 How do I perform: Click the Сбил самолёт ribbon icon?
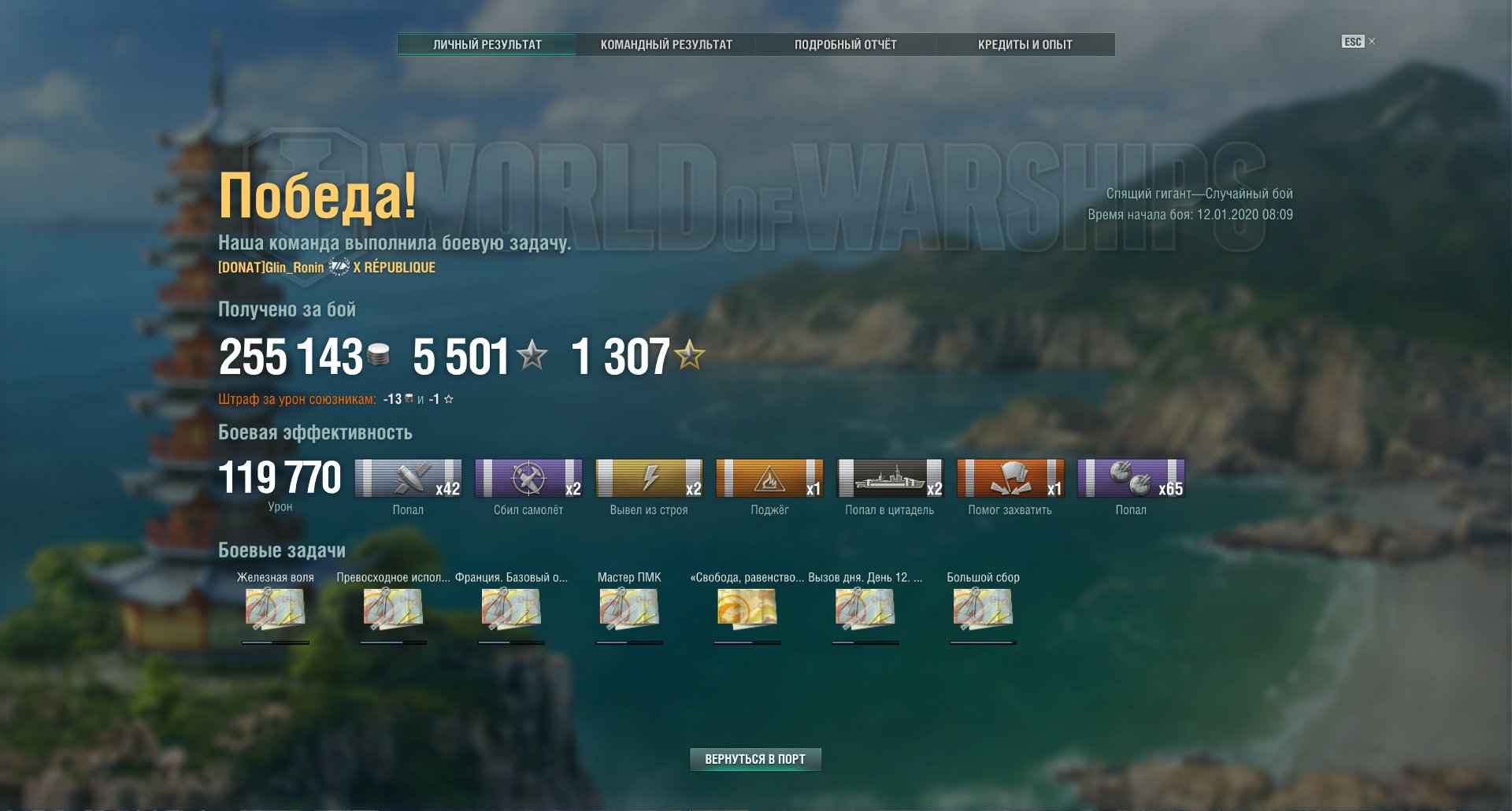[x=528, y=478]
